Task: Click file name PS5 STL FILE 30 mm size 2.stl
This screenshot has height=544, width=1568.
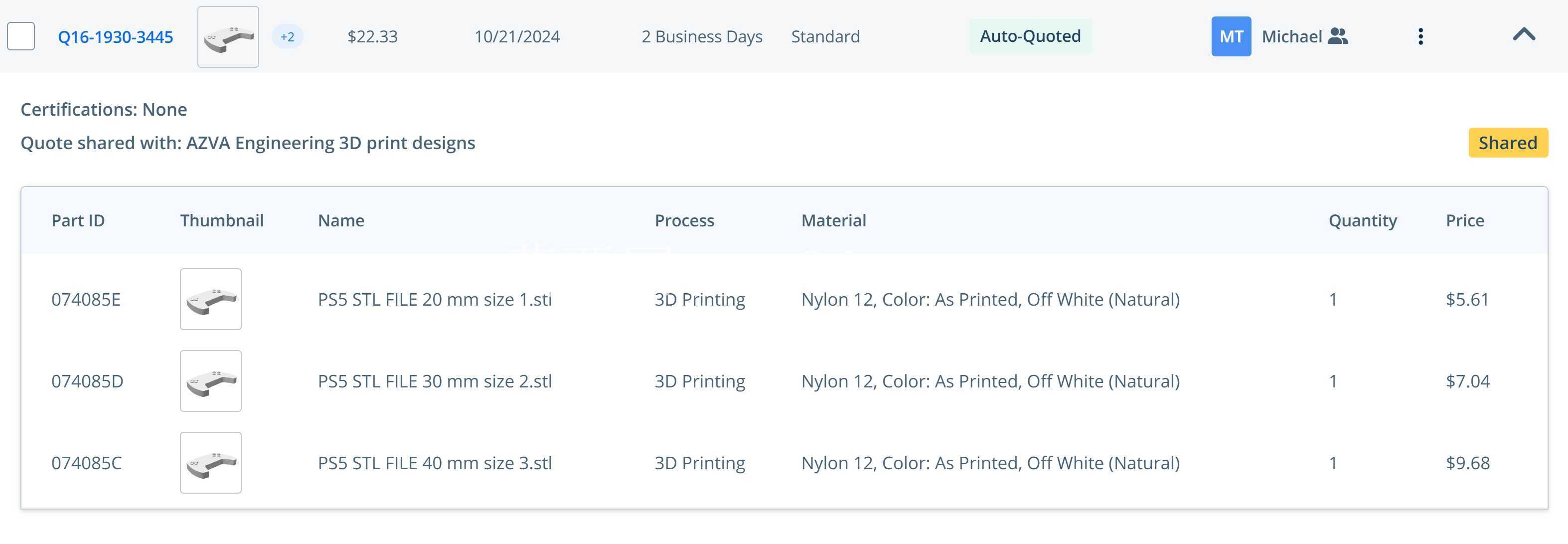Action: coord(435,381)
